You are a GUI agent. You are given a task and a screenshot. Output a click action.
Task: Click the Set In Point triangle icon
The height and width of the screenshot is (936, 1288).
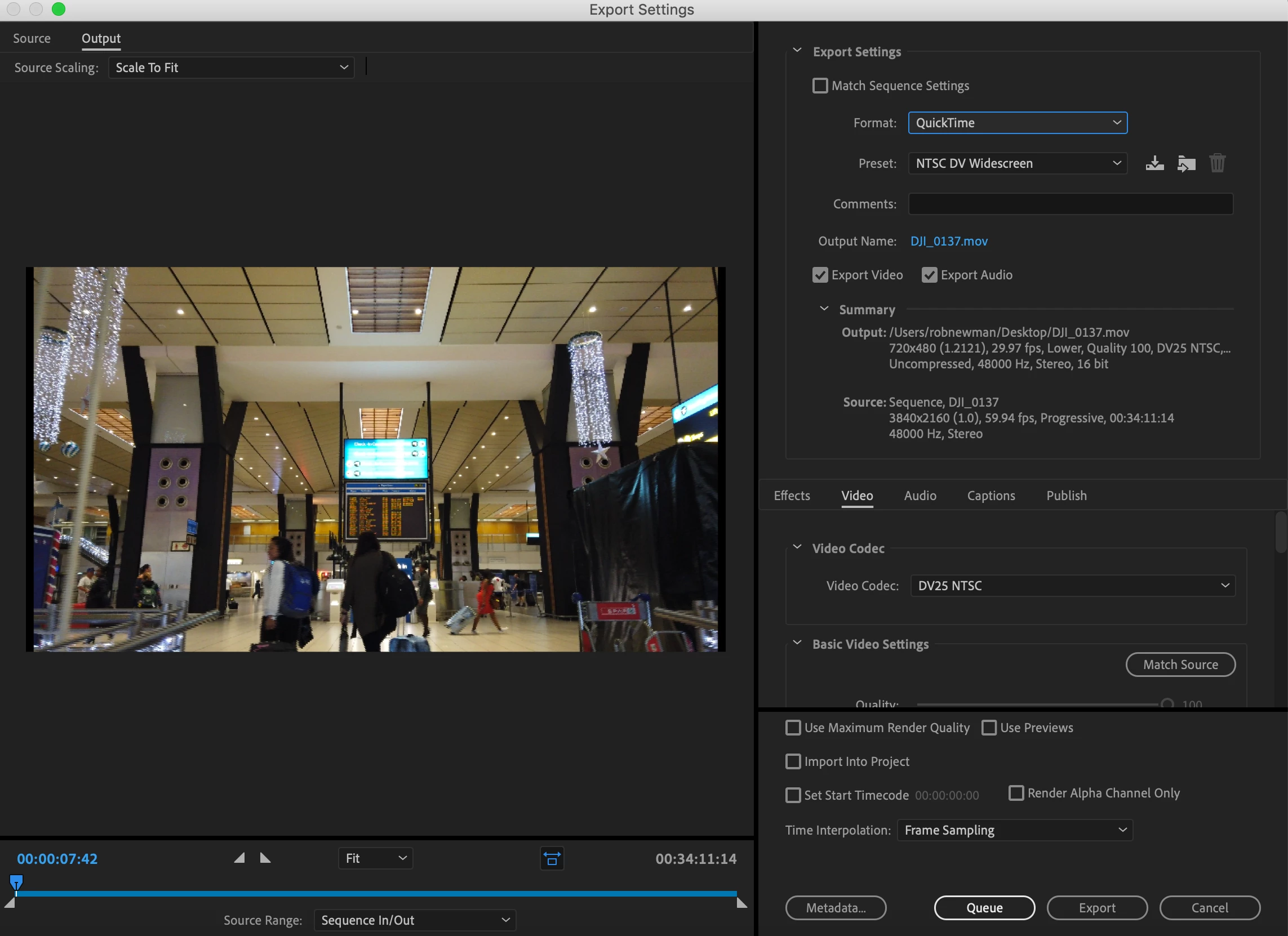(x=239, y=858)
